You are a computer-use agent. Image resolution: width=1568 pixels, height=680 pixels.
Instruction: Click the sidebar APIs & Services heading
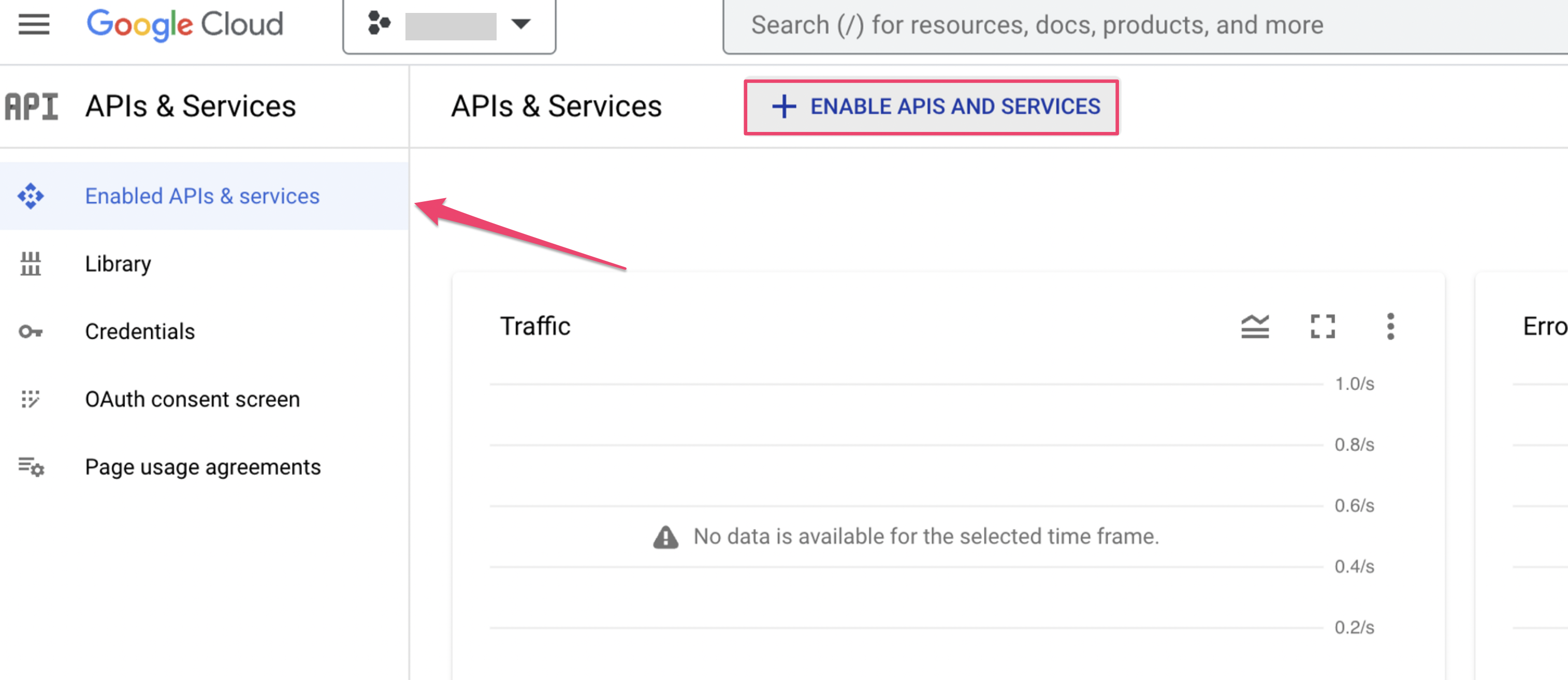[x=191, y=107]
